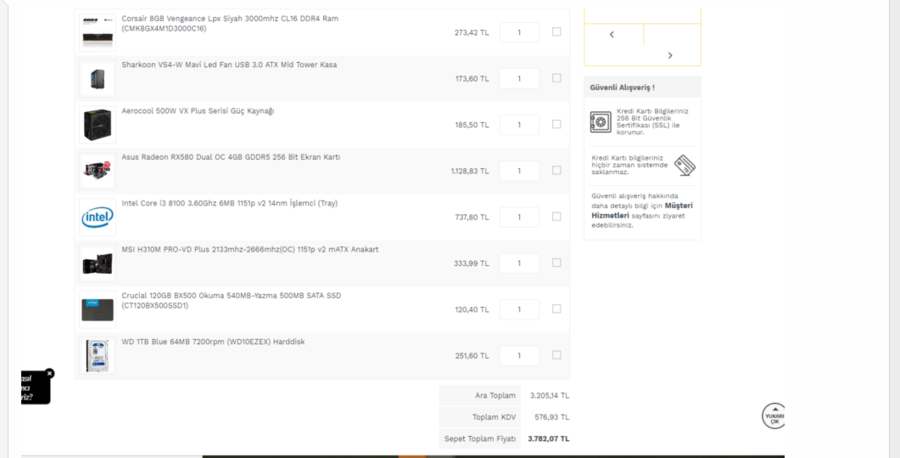Click the 333,99 TL price
The image size is (900, 458).
point(472,263)
